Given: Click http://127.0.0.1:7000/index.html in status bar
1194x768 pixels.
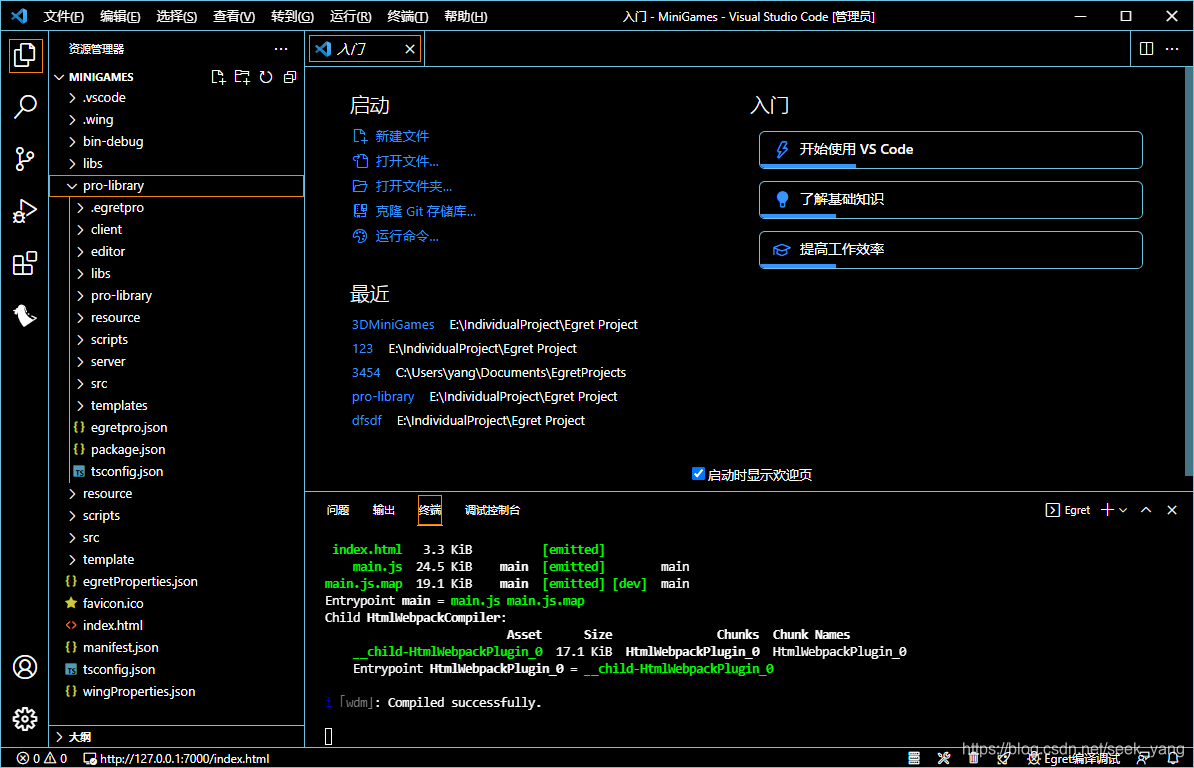Looking at the screenshot, I should 177,758.
